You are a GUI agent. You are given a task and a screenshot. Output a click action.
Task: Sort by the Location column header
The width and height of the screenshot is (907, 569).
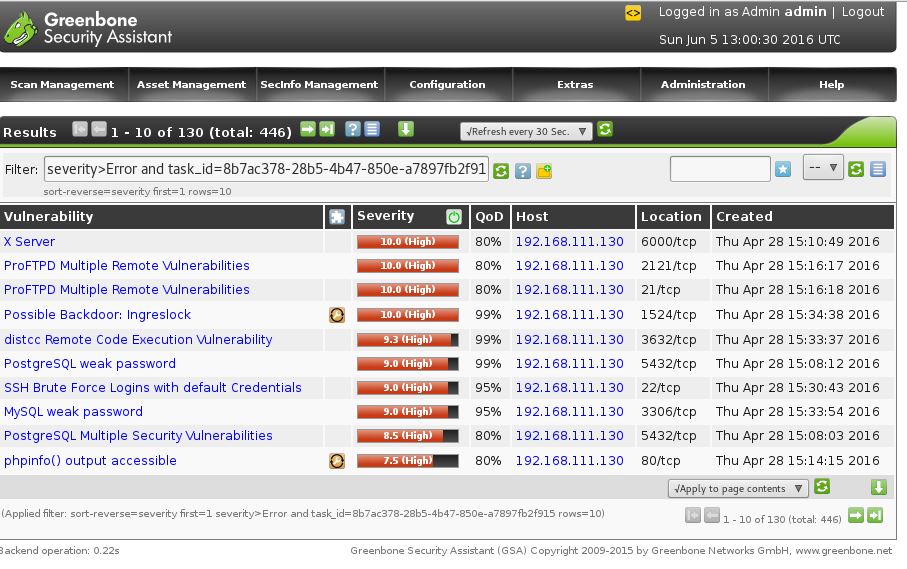(x=671, y=217)
